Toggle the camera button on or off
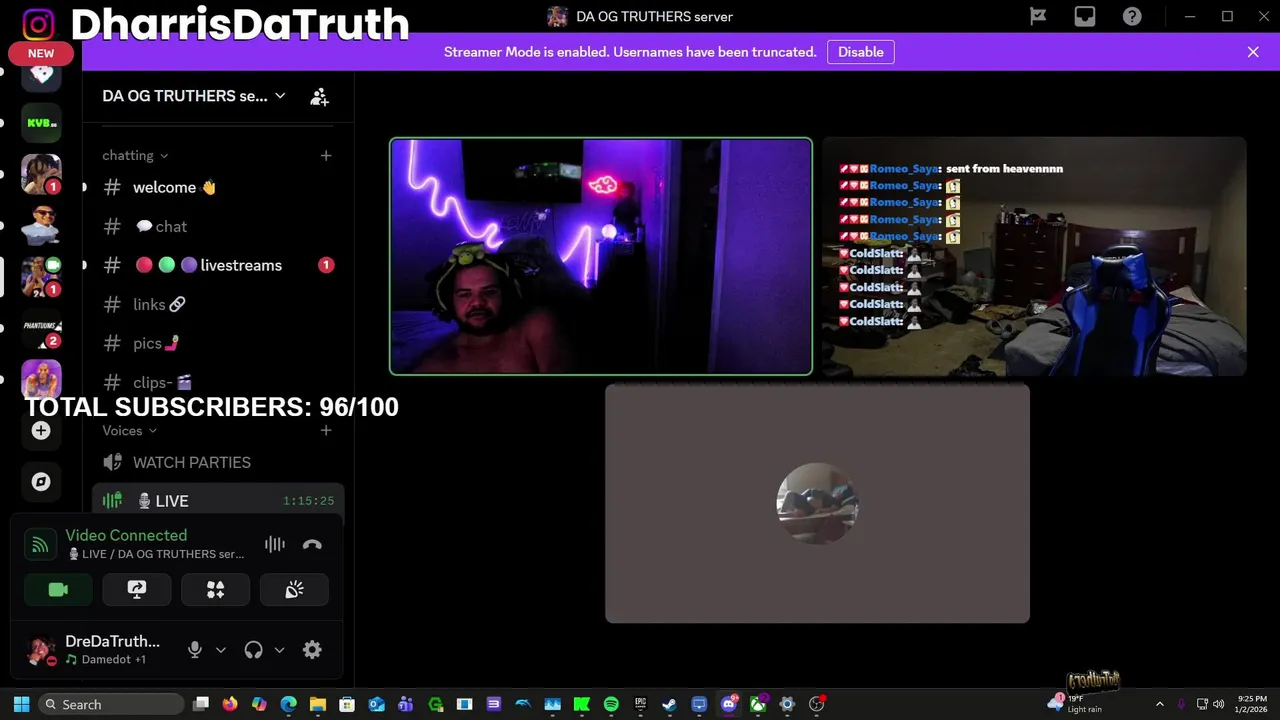This screenshot has height=720, width=1280. (58, 590)
